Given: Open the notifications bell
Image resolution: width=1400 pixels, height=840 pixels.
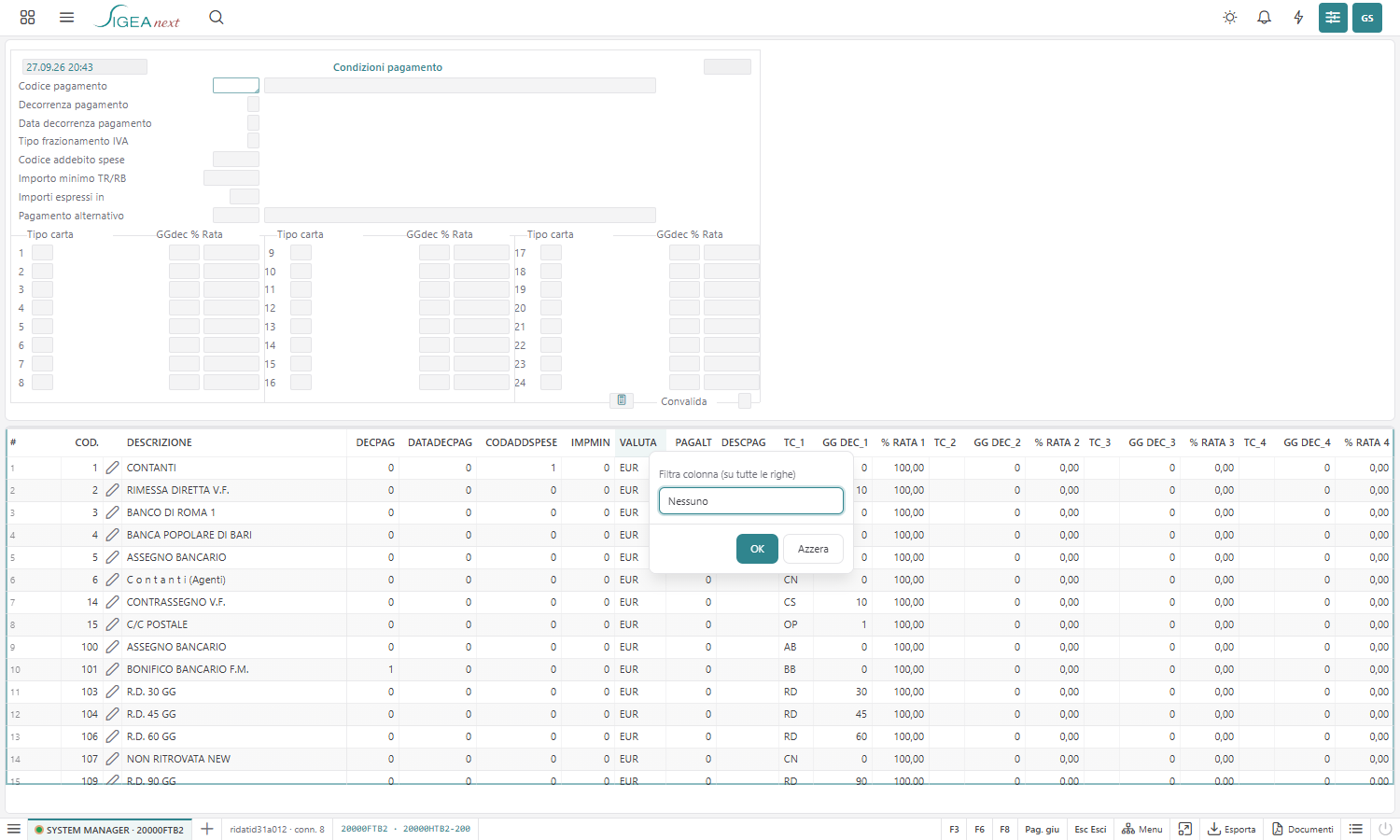Looking at the screenshot, I should tap(1265, 17).
